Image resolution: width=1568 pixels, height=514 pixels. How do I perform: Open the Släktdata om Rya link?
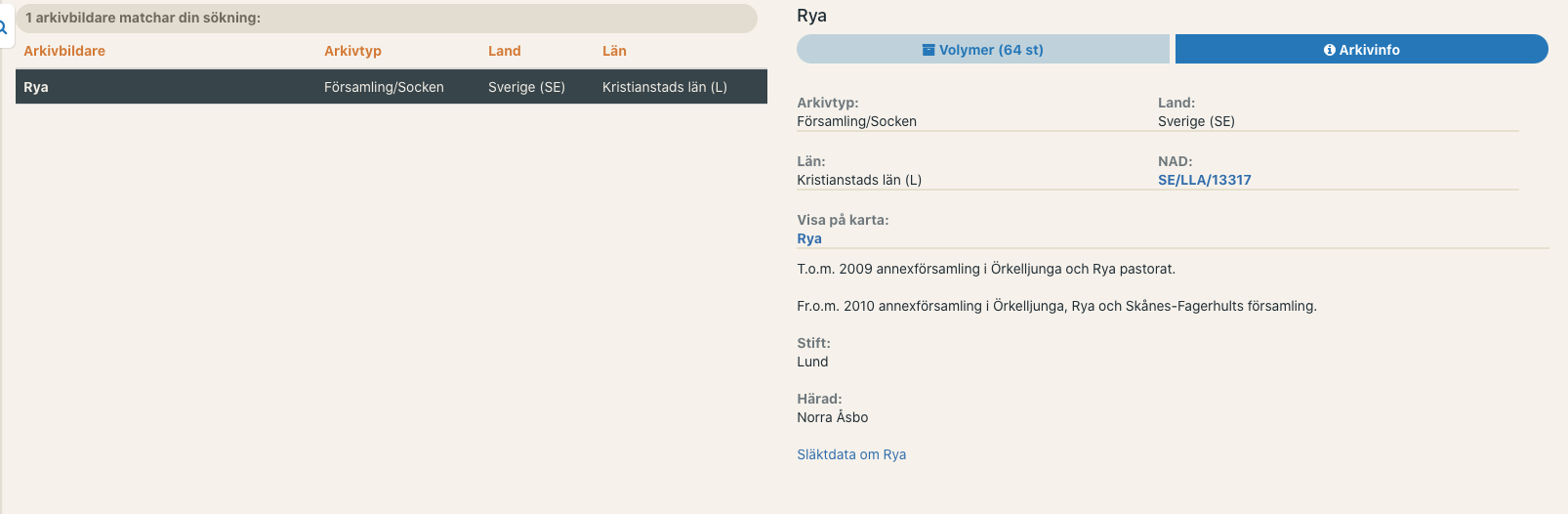[851, 454]
